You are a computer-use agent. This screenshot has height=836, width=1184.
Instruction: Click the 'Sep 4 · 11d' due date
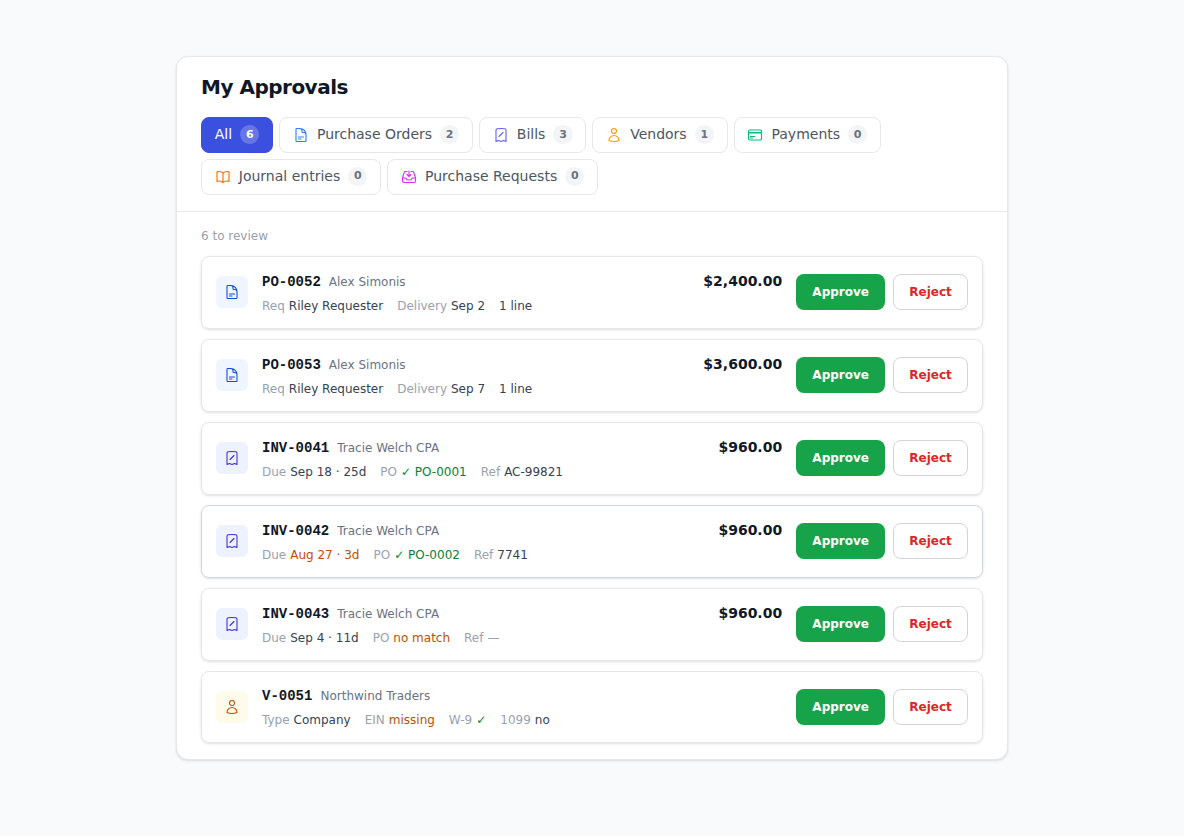(x=324, y=638)
